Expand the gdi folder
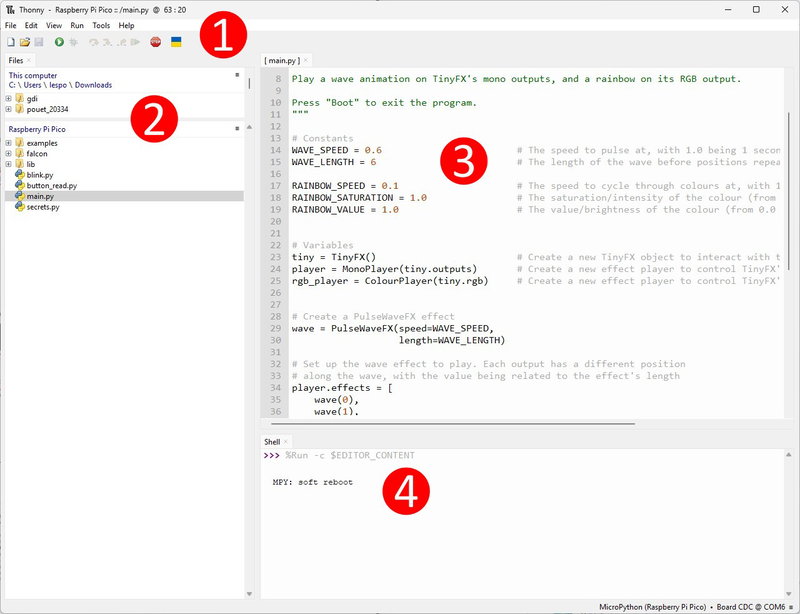The image size is (800, 614). tap(9, 98)
